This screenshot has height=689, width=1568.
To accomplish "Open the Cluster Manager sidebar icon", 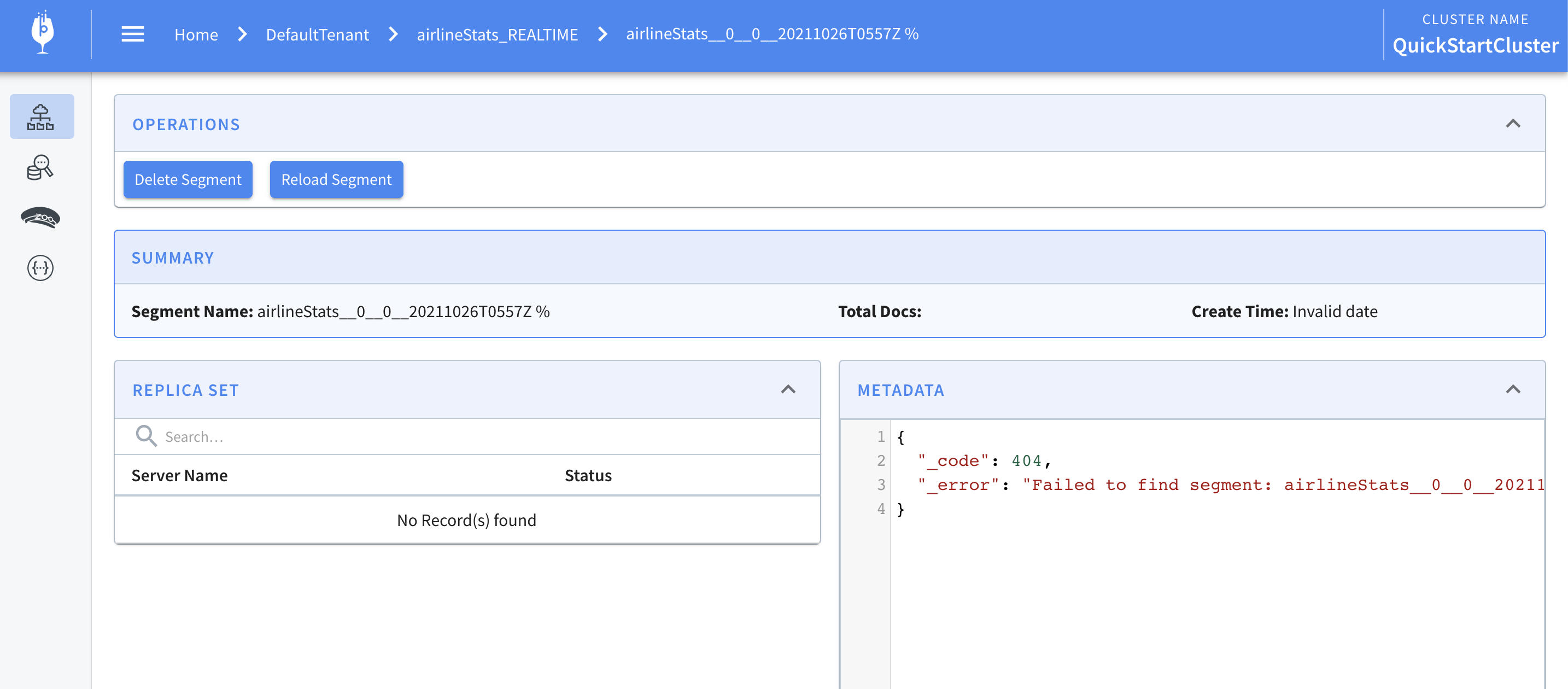I will (x=41, y=117).
